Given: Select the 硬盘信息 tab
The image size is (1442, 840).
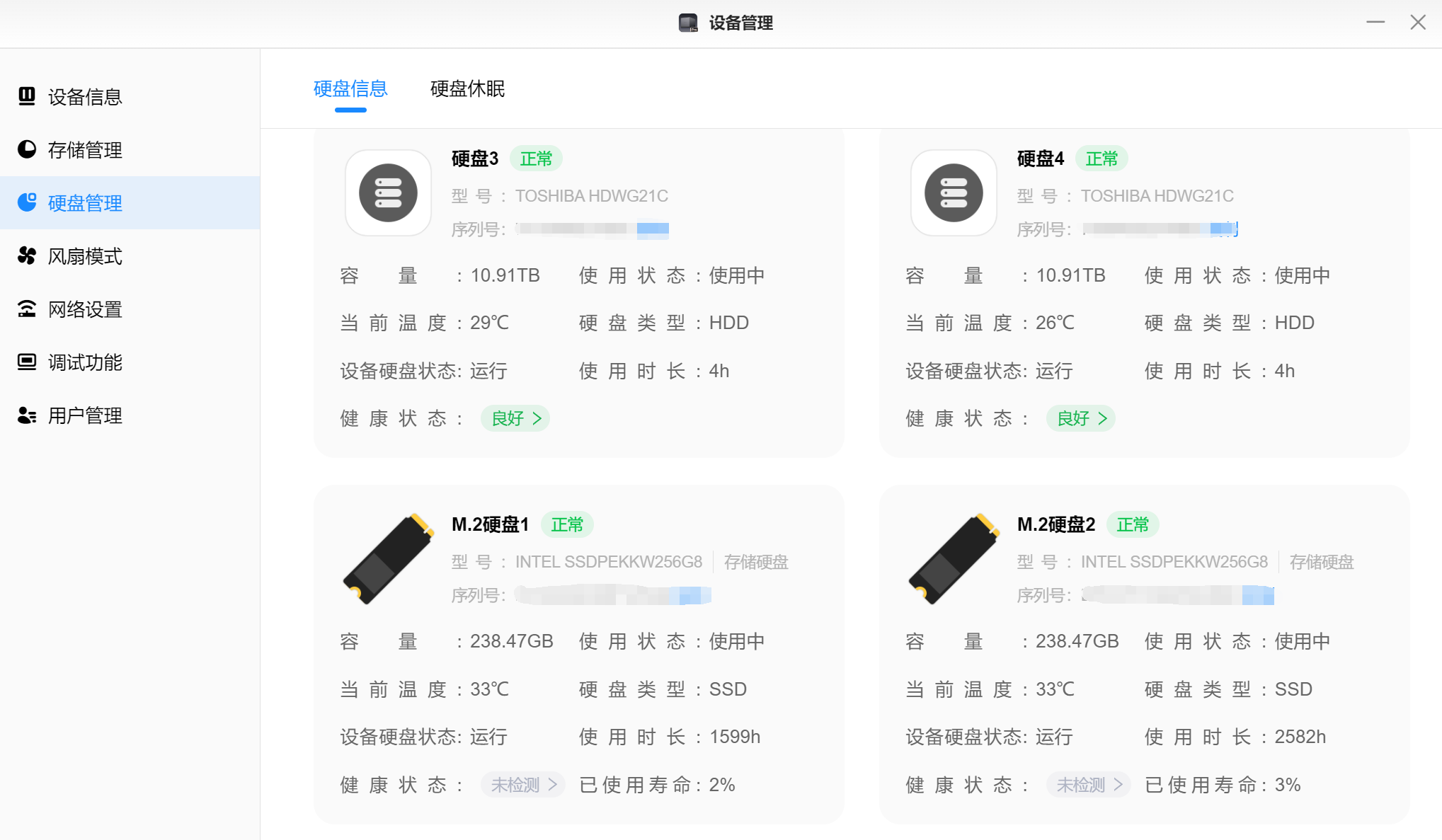Looking at the screenshot, I should [x=350, y=89].
